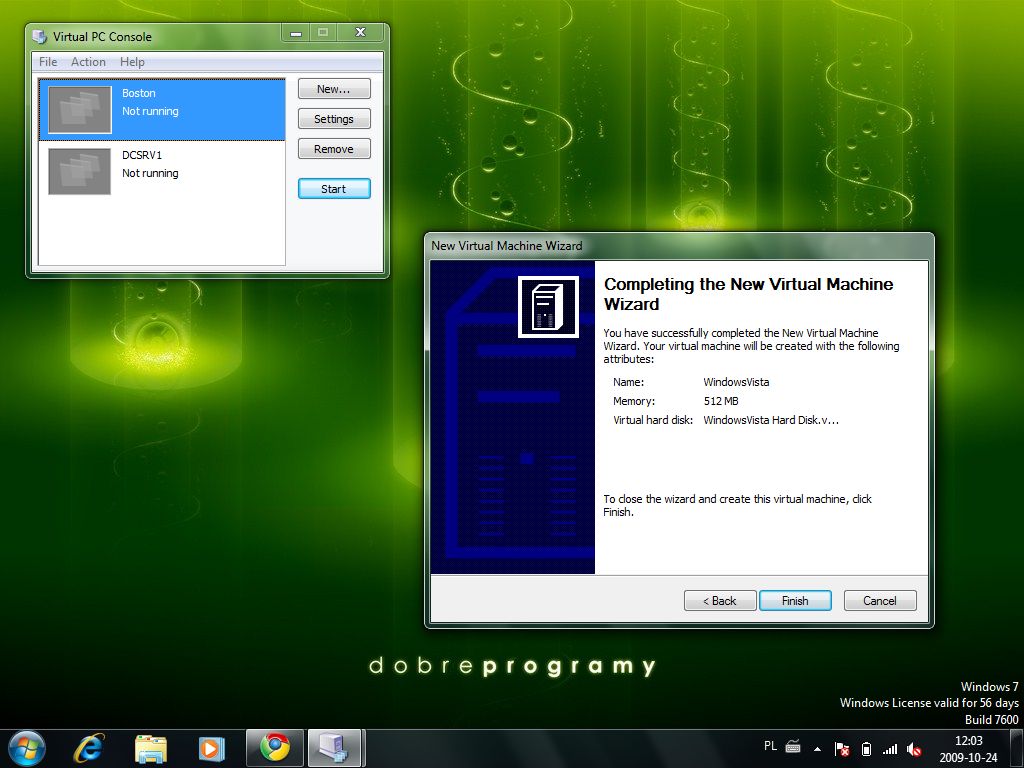Open Settings for the selected virtual machine
The width and height of the screenshot is (1024, 768).
(334, 119)
